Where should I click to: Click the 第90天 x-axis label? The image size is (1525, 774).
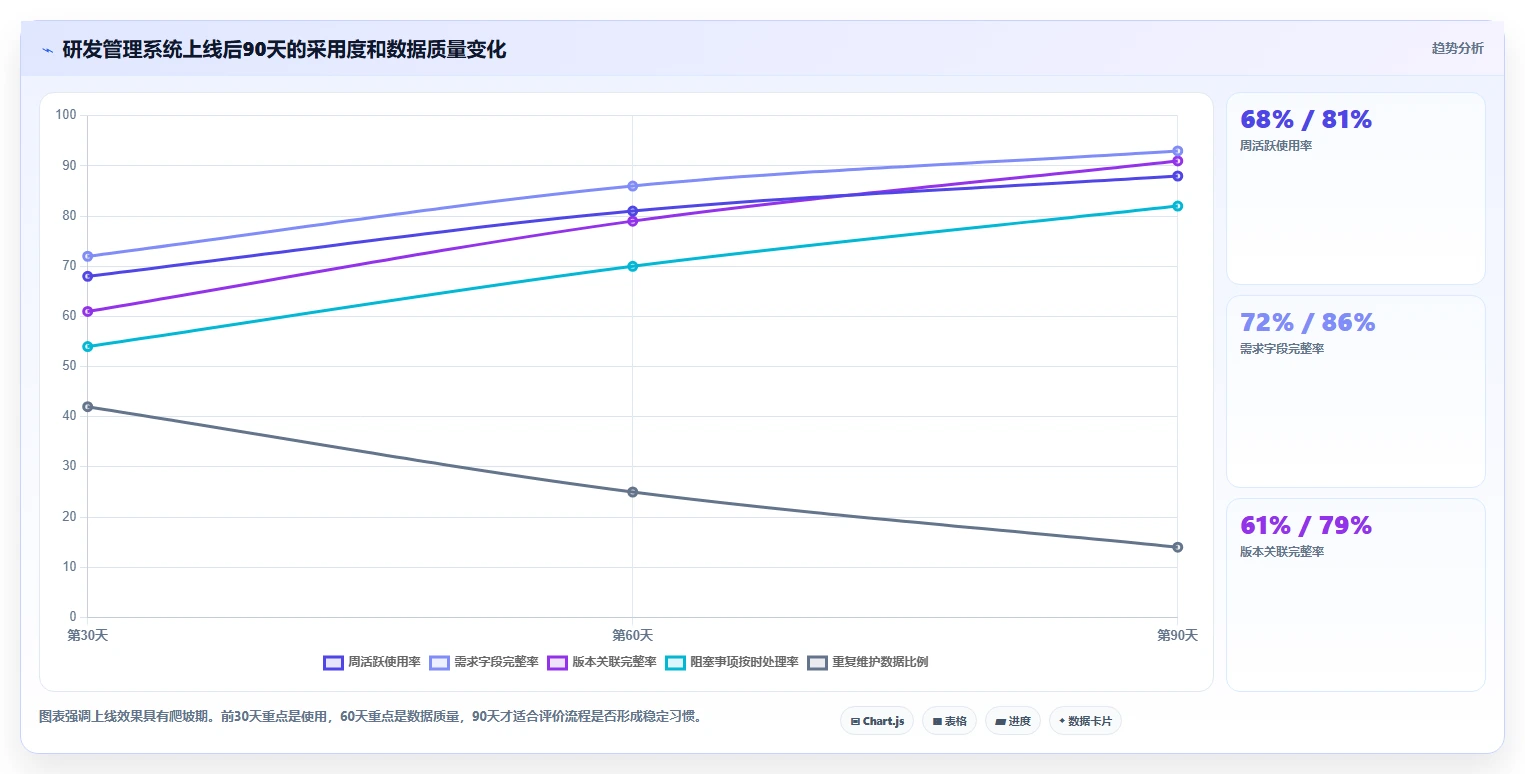click(x=1177, y=636)
